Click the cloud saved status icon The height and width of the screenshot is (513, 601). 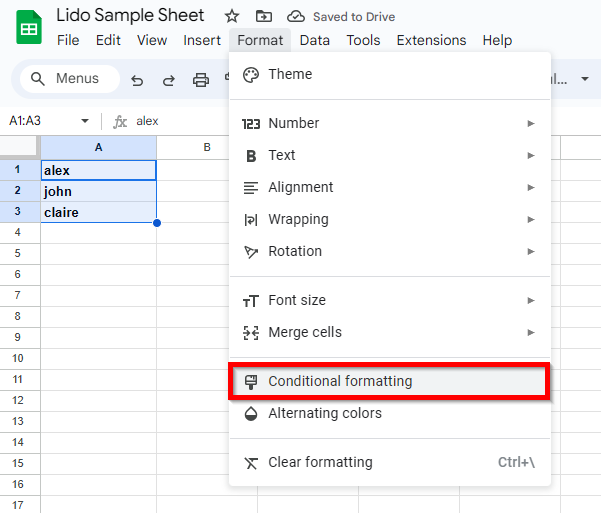(x=296, y=16)
